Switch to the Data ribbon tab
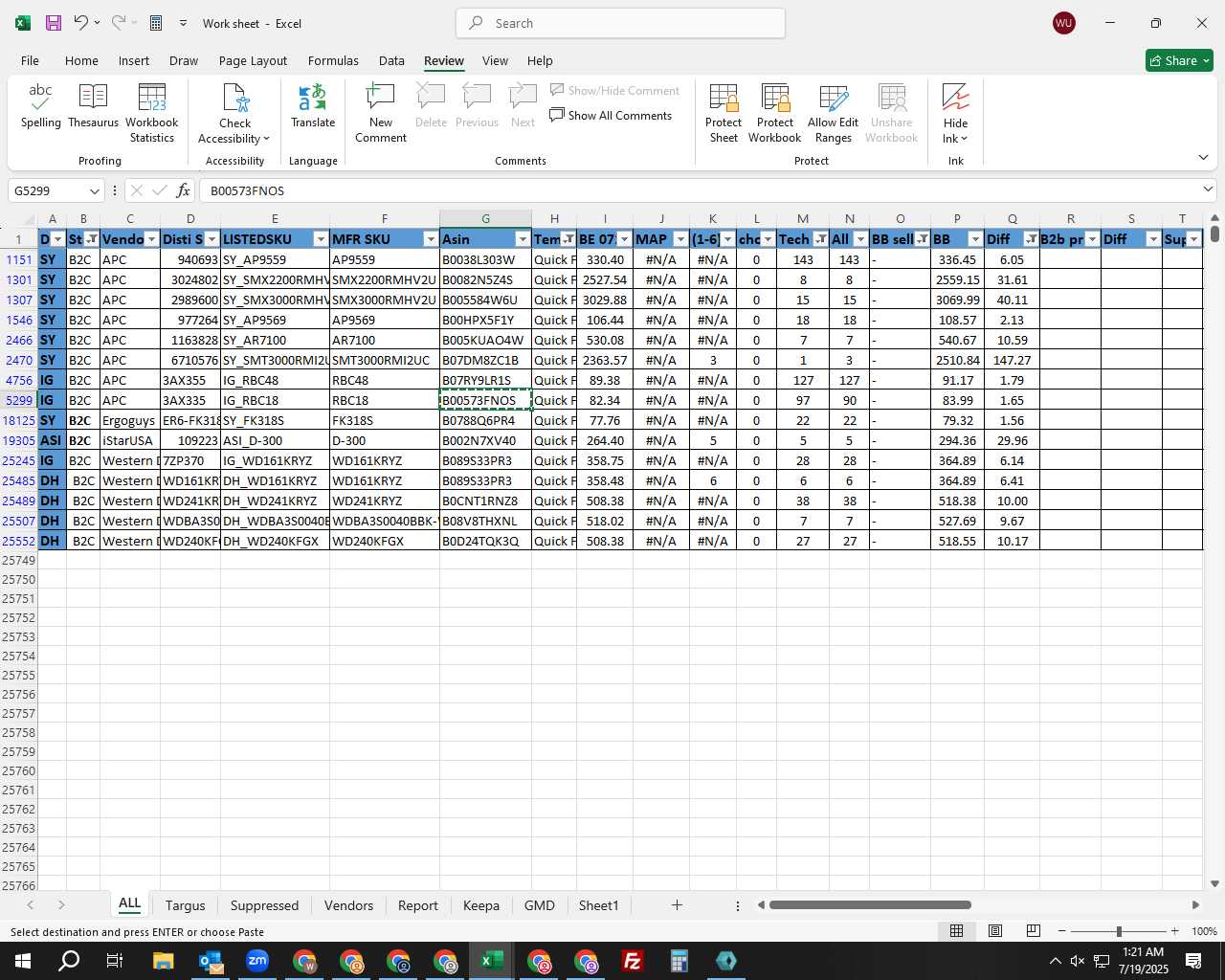 pos(391,60)
